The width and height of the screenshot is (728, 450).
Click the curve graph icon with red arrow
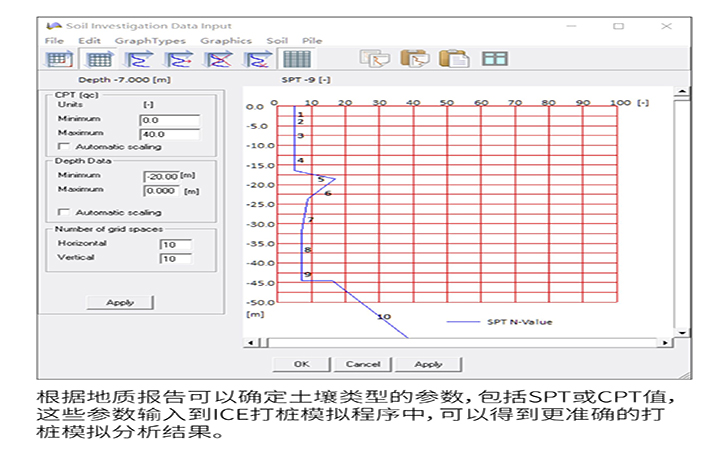[x=178, y=59]
